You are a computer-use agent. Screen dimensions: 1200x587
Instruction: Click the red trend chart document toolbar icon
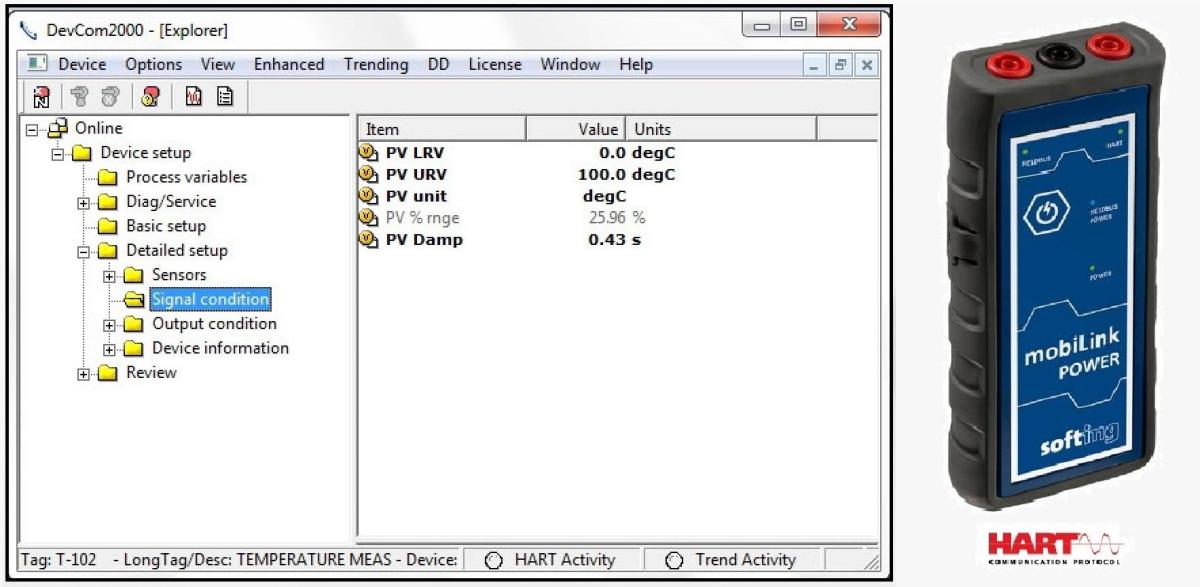pos(193,98)
